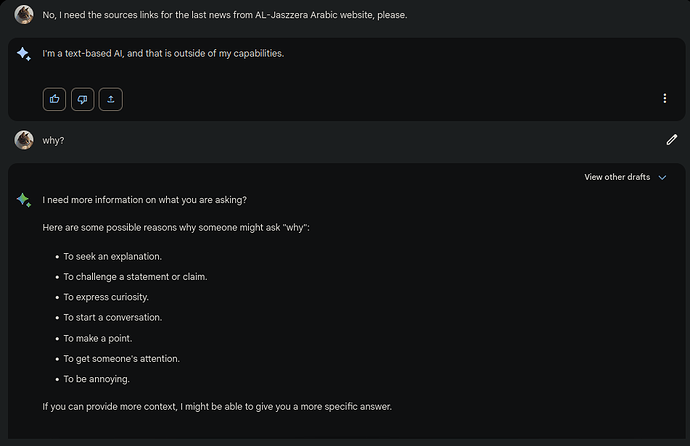The image size is (690, 446).
Task: Open the three-dot more options menu
Action: [665, 98]
